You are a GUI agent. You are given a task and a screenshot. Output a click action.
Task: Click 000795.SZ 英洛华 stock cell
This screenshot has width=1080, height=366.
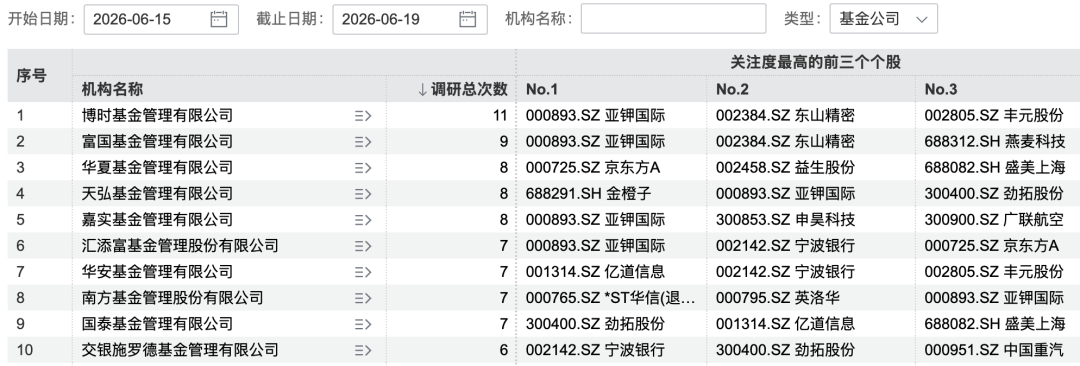coord(778,298)
